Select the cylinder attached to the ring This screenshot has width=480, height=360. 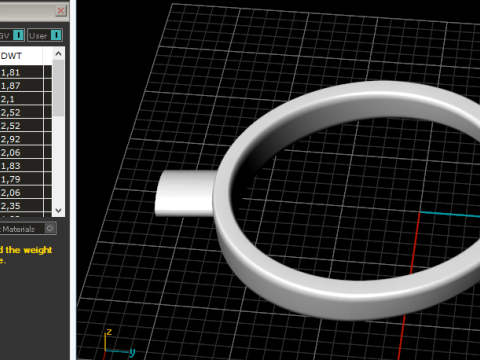pyautogui.click(x=185, y=193)
